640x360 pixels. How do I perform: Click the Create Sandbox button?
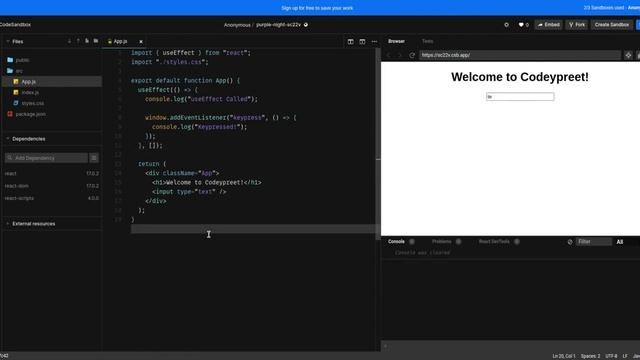tap(611, 25)
